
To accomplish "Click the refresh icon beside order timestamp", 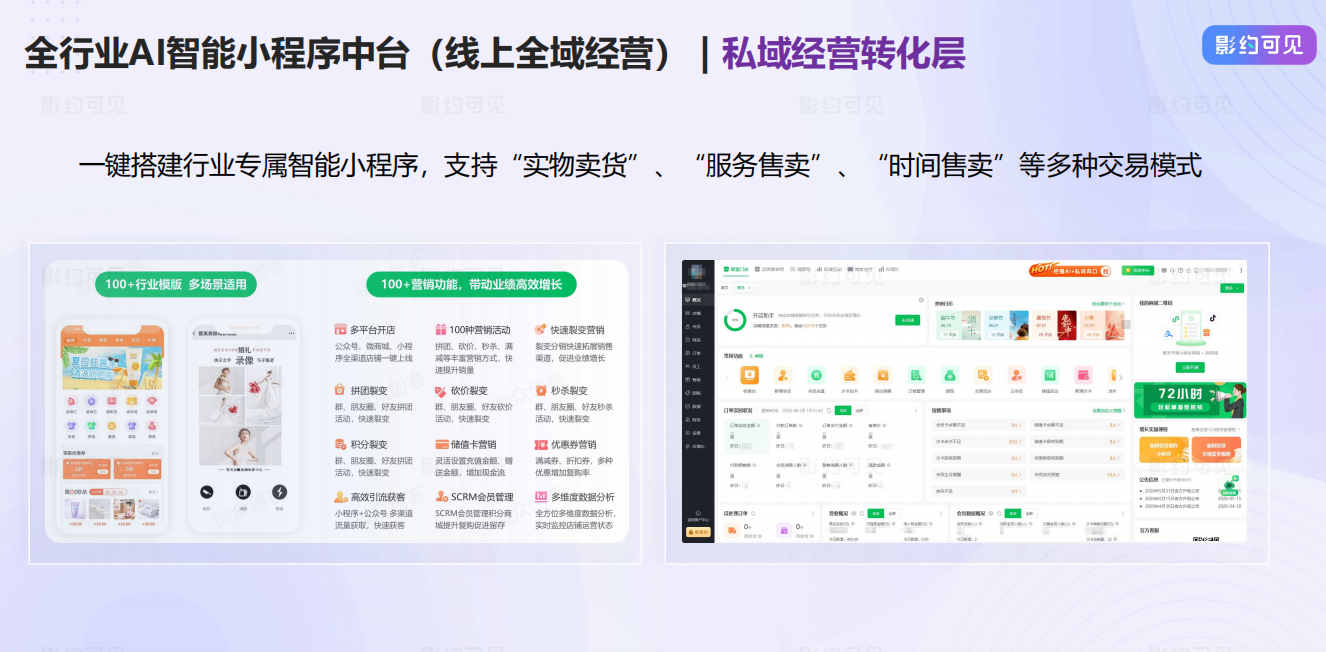I will pos(829,410).
